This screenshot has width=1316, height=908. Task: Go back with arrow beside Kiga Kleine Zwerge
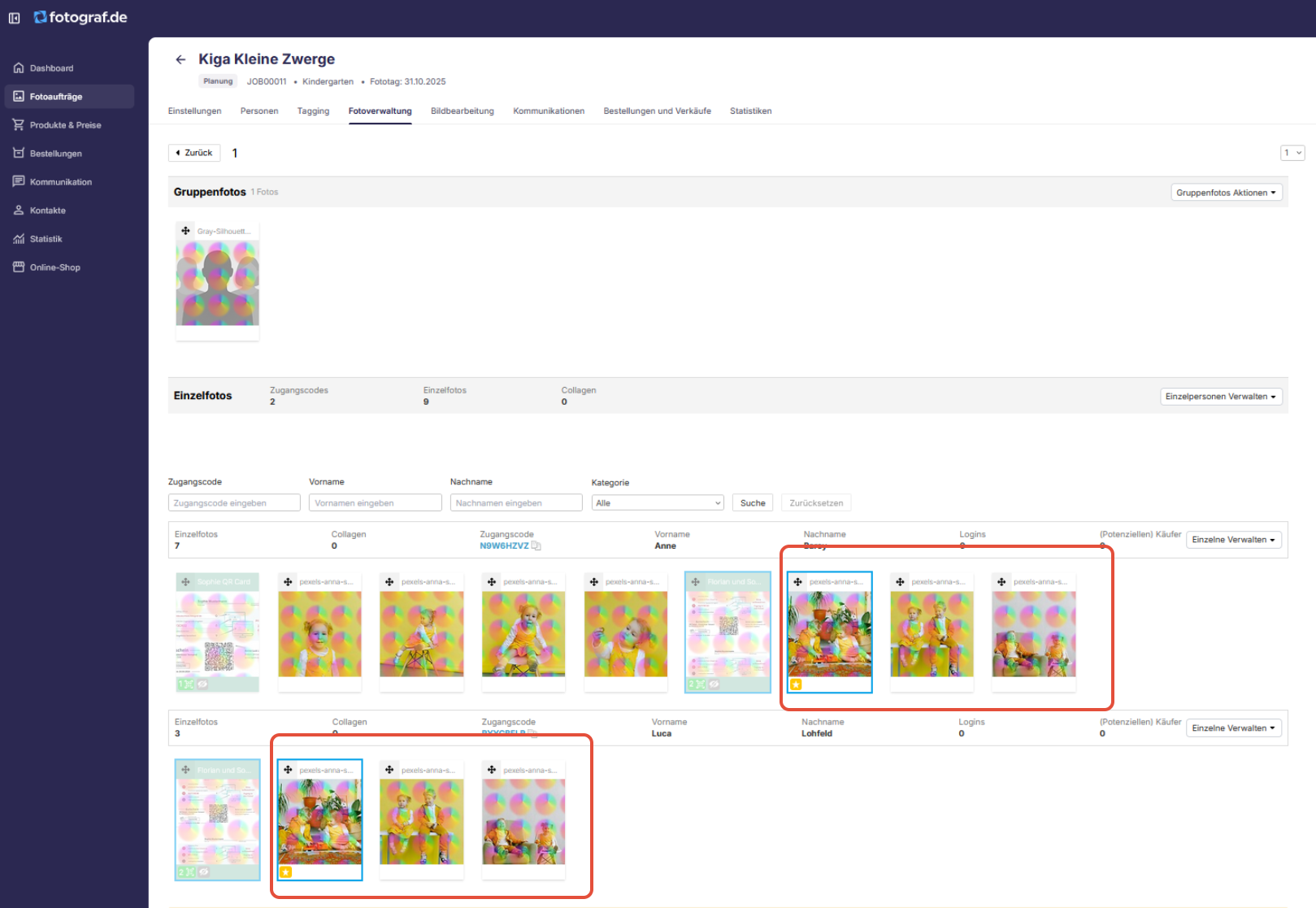coord(180,59)
